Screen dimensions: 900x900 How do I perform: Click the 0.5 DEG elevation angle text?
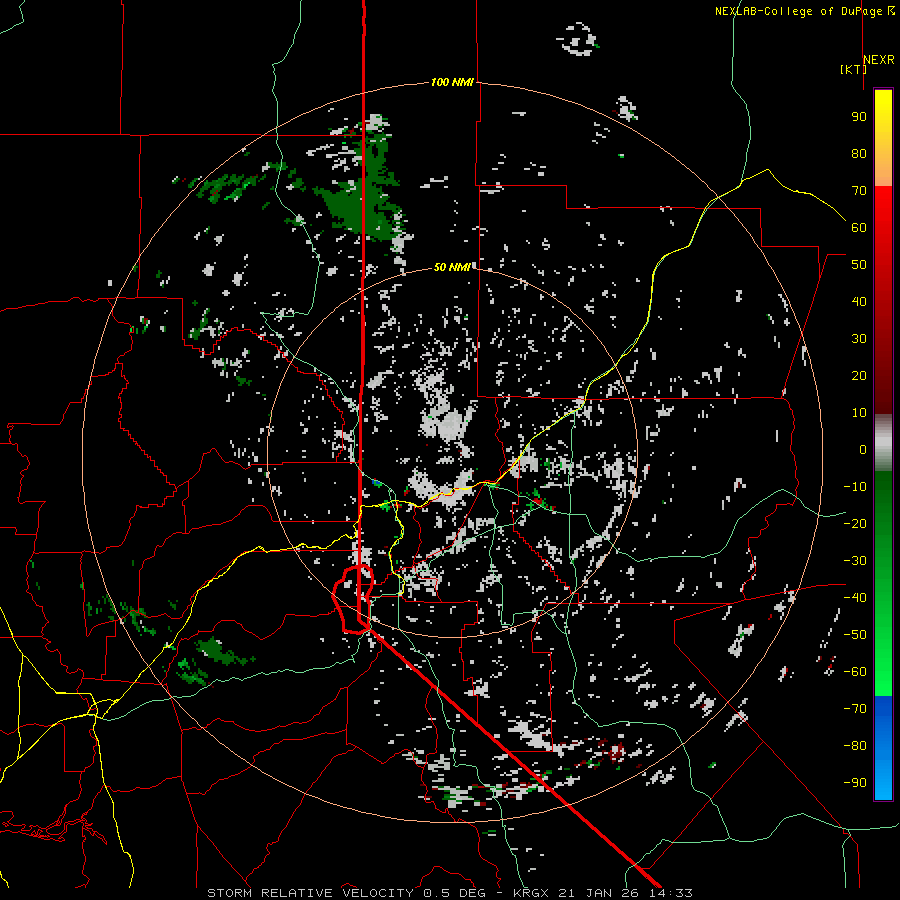coord(454,893)
